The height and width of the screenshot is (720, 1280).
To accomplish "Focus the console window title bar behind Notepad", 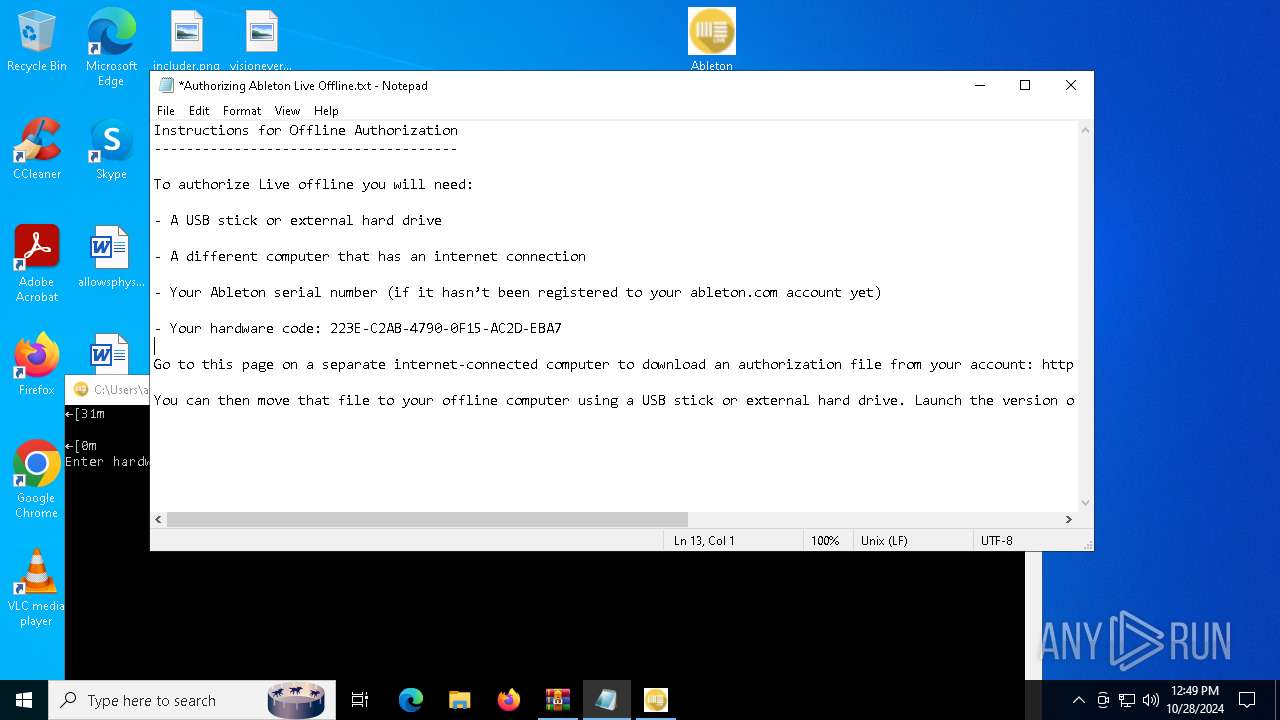I will click(x=108, y=390).
